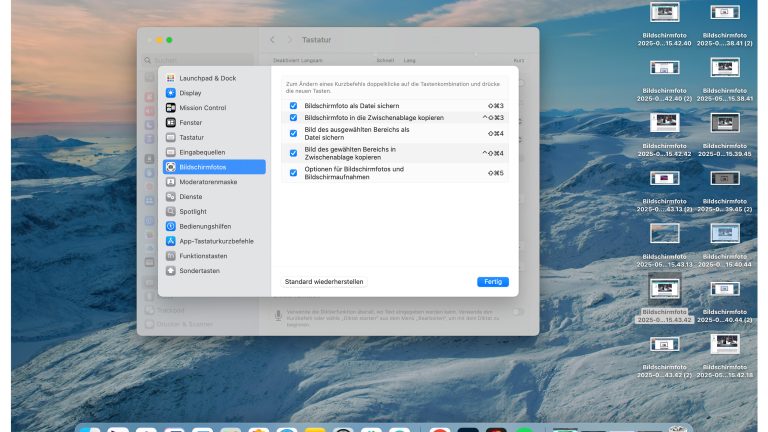Open Spotlight shortcuts category
This screenshot has height=432, width=768.
click(193, 212)
